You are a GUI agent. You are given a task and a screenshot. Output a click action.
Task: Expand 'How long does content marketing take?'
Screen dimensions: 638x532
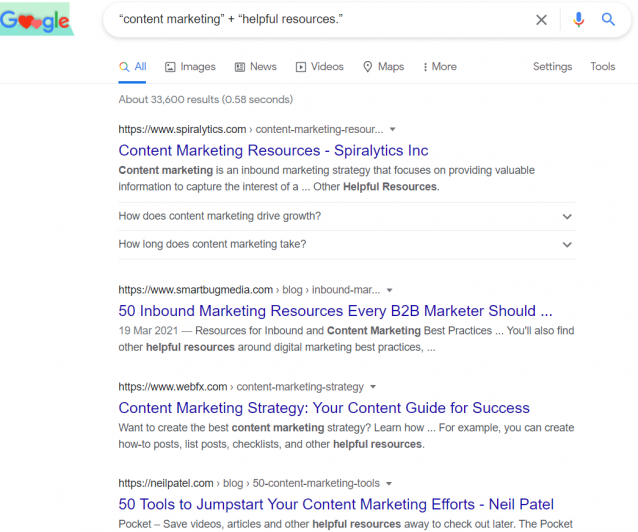(x=347, y=244)
